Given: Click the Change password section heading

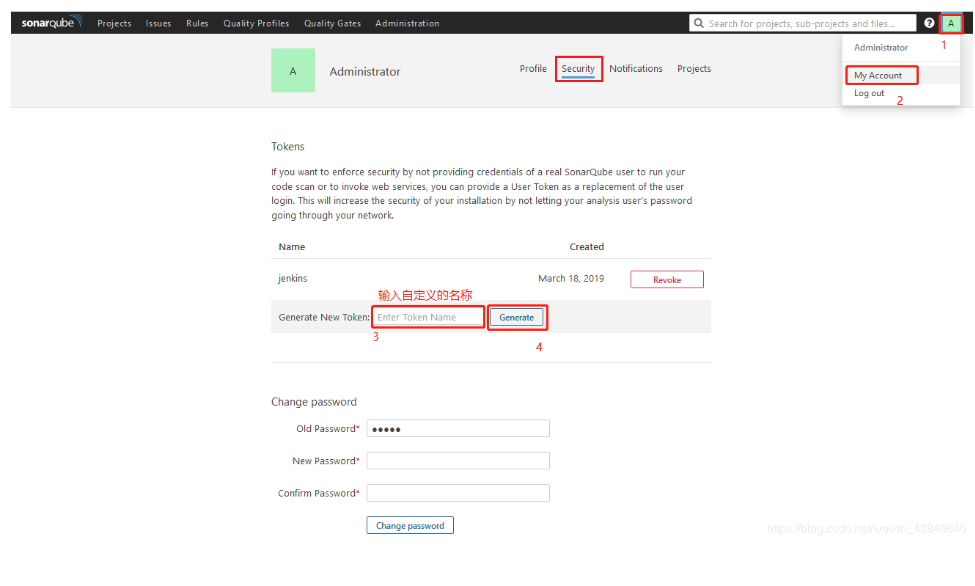Looking at the screenshot, I should (314, 402).
